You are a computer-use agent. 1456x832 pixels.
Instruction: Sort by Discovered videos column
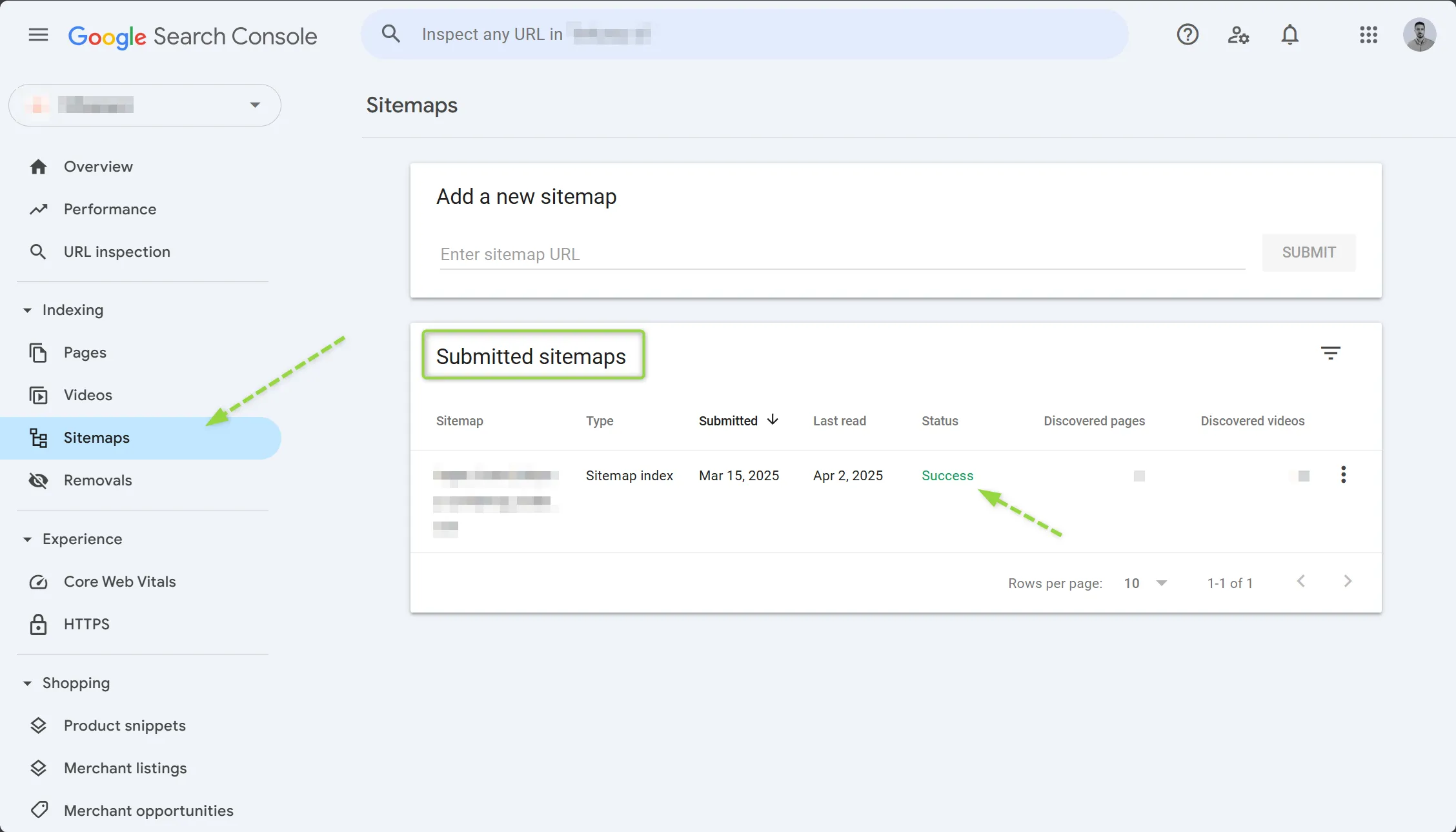[x=1253, y=421]
